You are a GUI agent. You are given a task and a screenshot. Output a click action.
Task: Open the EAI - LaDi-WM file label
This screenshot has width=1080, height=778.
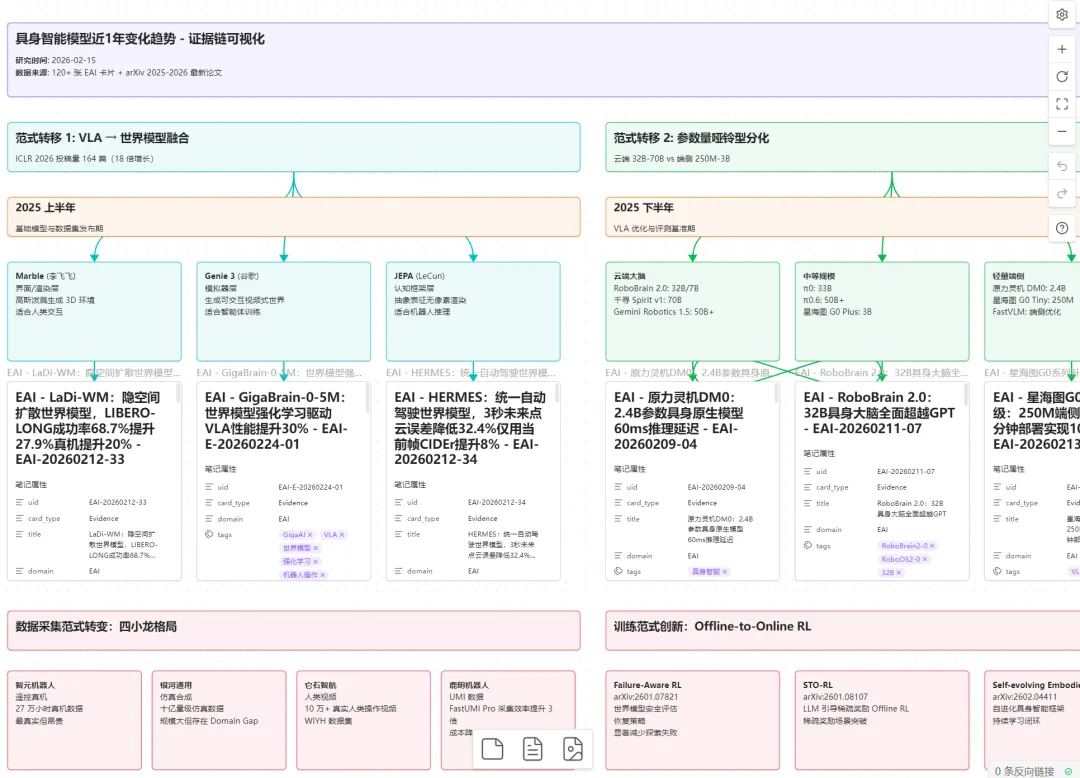94,372
